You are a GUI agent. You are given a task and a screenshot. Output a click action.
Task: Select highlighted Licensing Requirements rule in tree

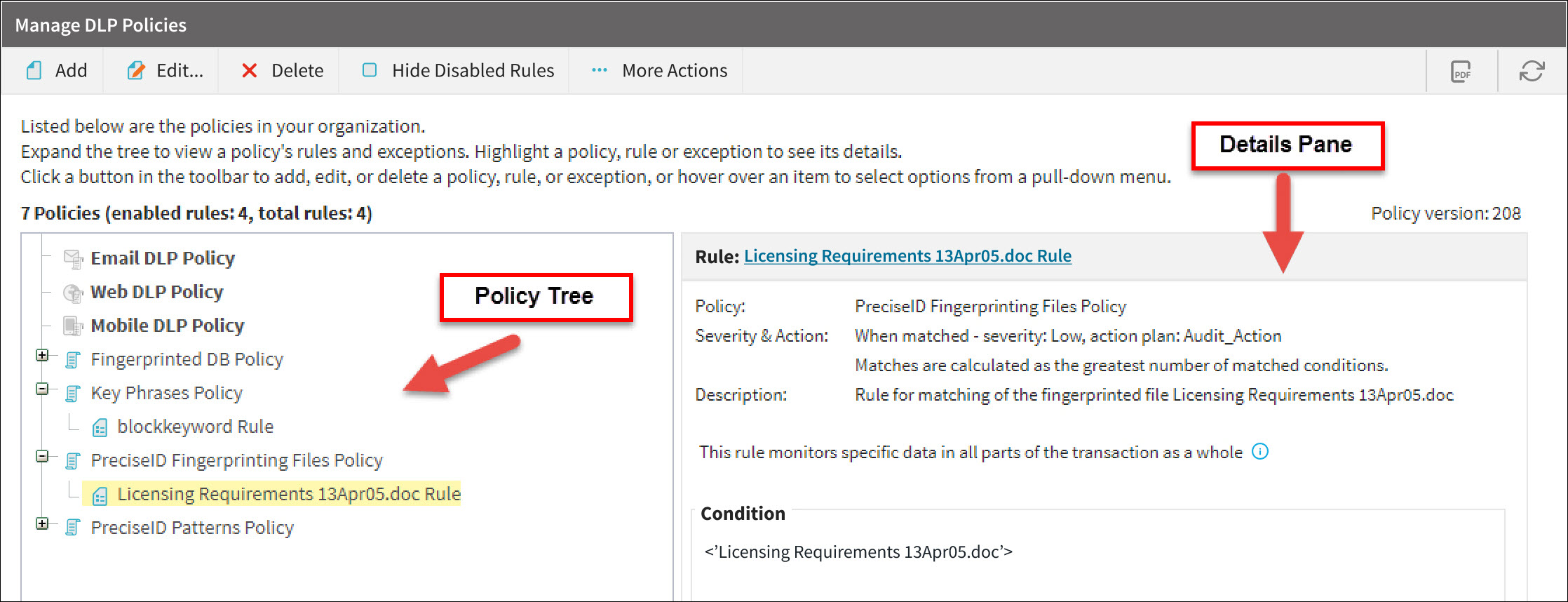point(288,494)
